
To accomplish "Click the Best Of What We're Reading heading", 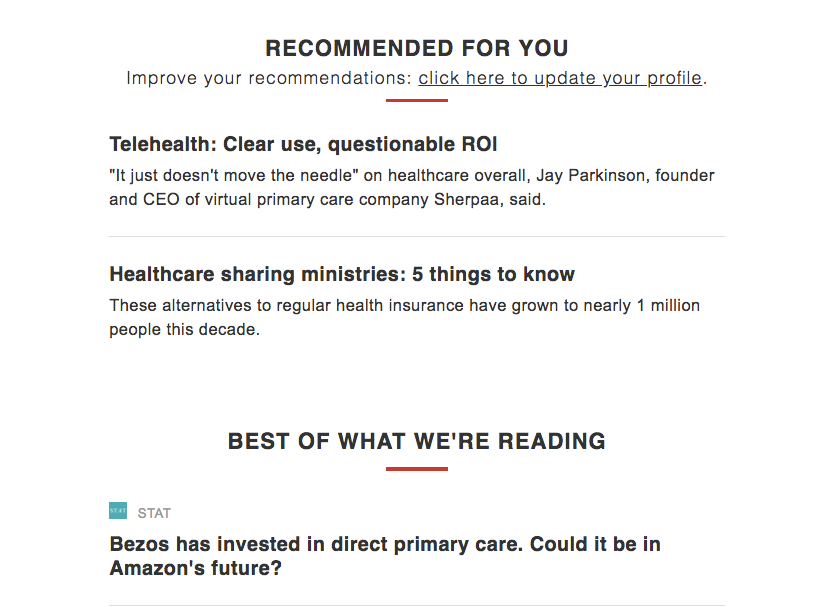I will (x=417, y=441).
